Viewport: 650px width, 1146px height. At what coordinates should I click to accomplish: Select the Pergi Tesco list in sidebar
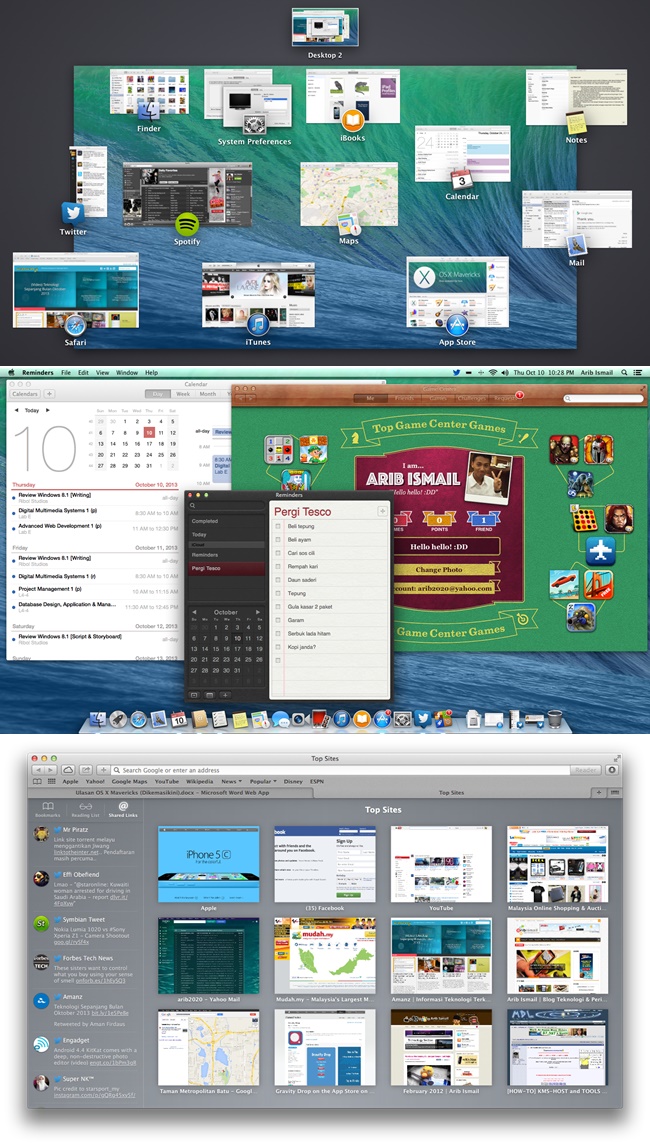coord(226,568)
